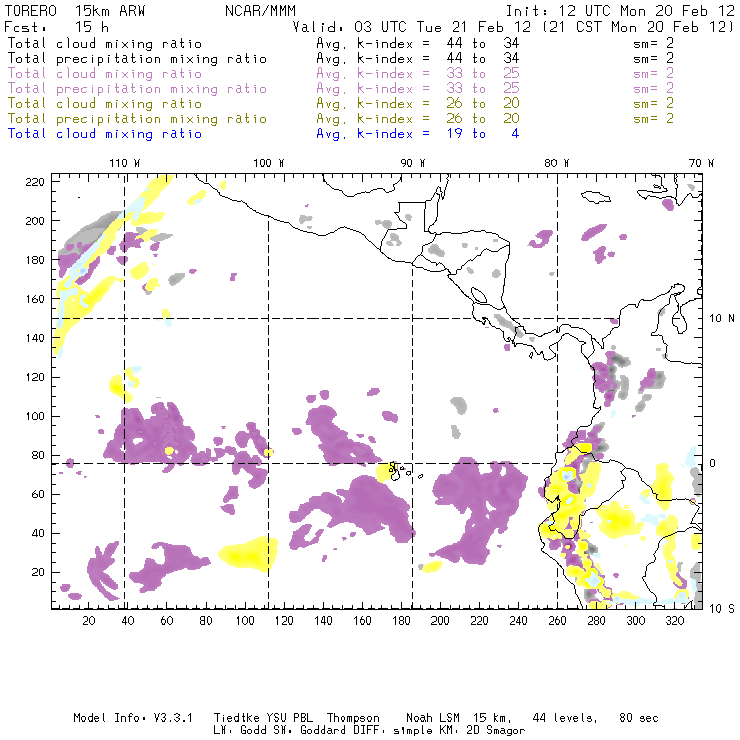The image size is (740, 740).
Task: Click the purple 'Total precipitation mixing ratio' legend entry
Action: (x=137, y=89)
